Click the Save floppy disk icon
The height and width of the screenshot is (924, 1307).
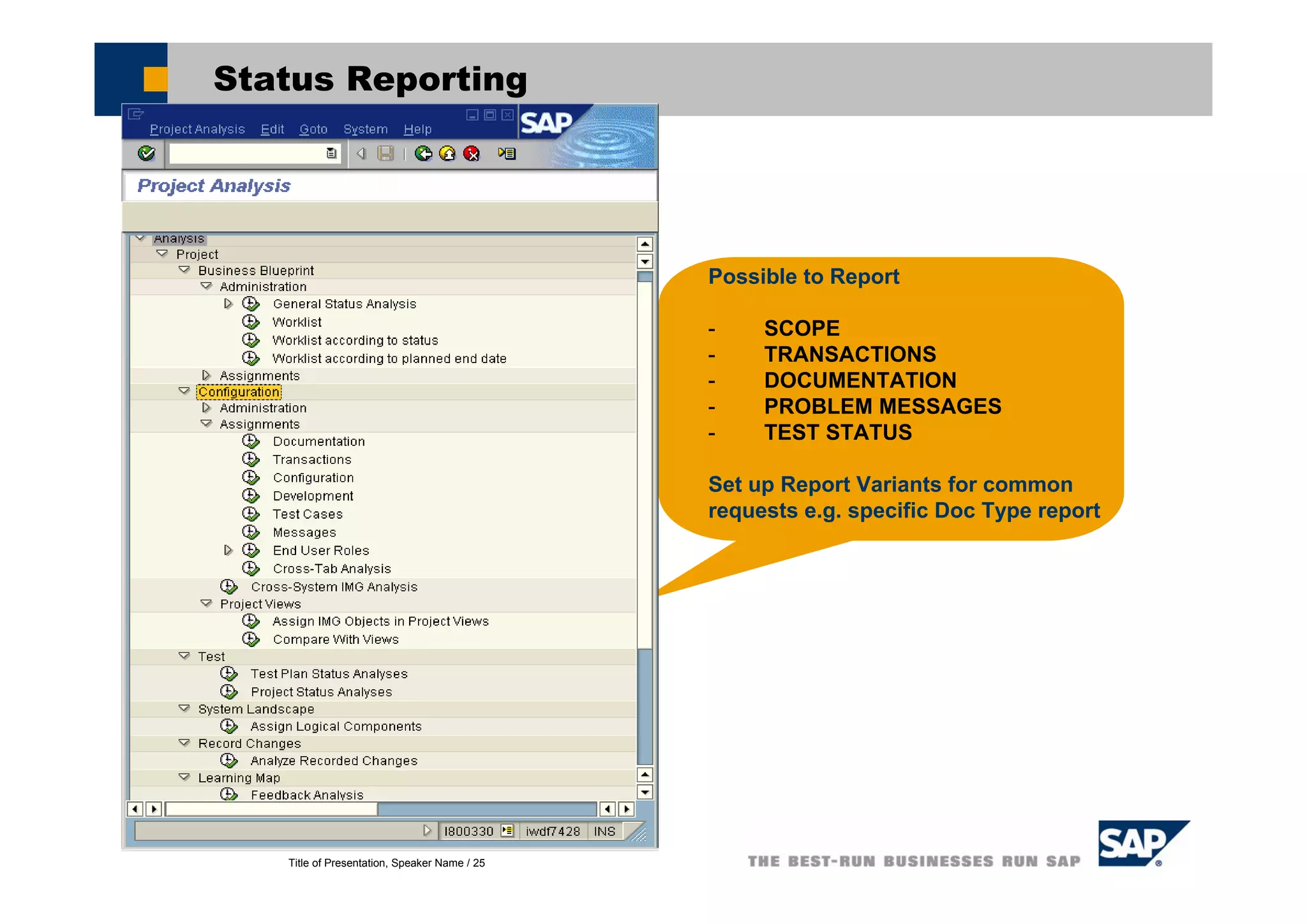click(385, 153)
